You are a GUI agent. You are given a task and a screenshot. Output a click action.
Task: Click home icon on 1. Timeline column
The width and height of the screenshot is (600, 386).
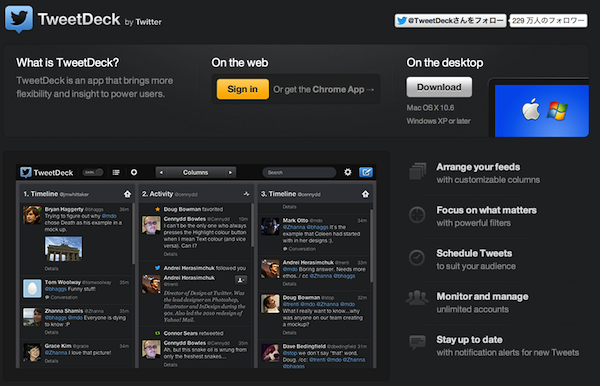(127, 194)
